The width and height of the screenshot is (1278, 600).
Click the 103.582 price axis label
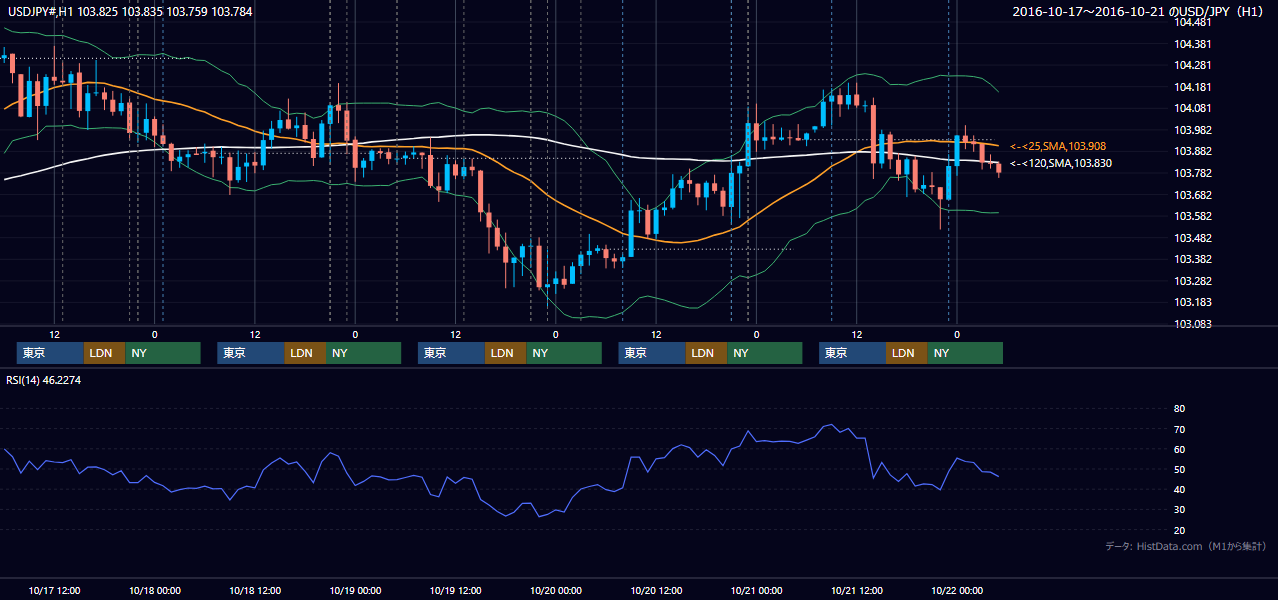pos(1192,217)
